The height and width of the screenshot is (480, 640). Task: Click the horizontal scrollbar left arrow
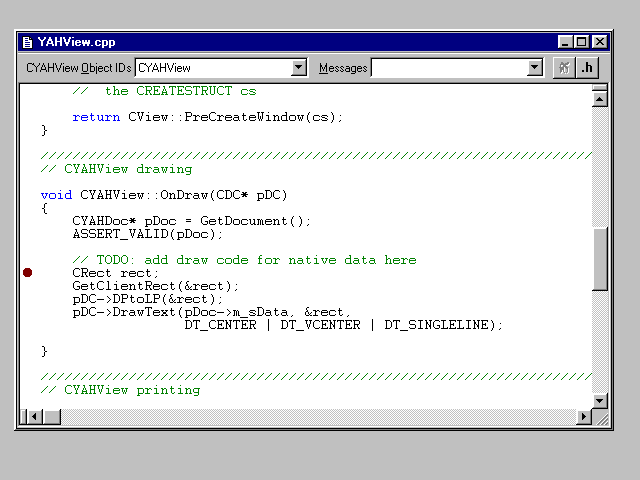pyautogui.click(x=35, y=417)
